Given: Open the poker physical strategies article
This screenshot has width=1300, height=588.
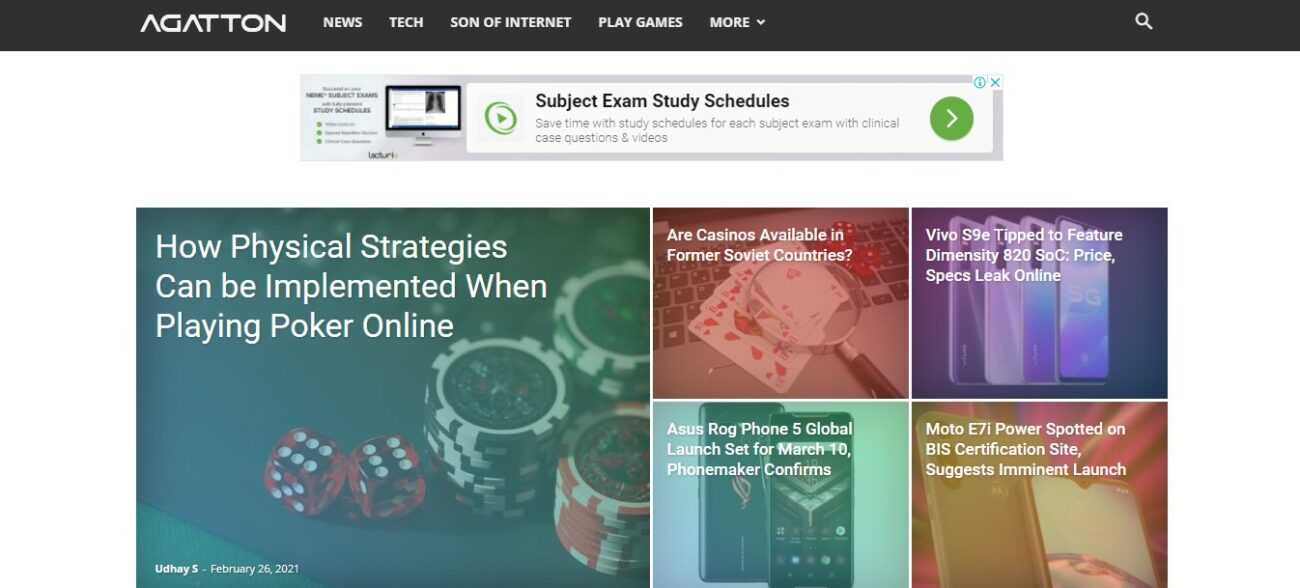Looking at the screenshot, I should click(x=351, y=286).
